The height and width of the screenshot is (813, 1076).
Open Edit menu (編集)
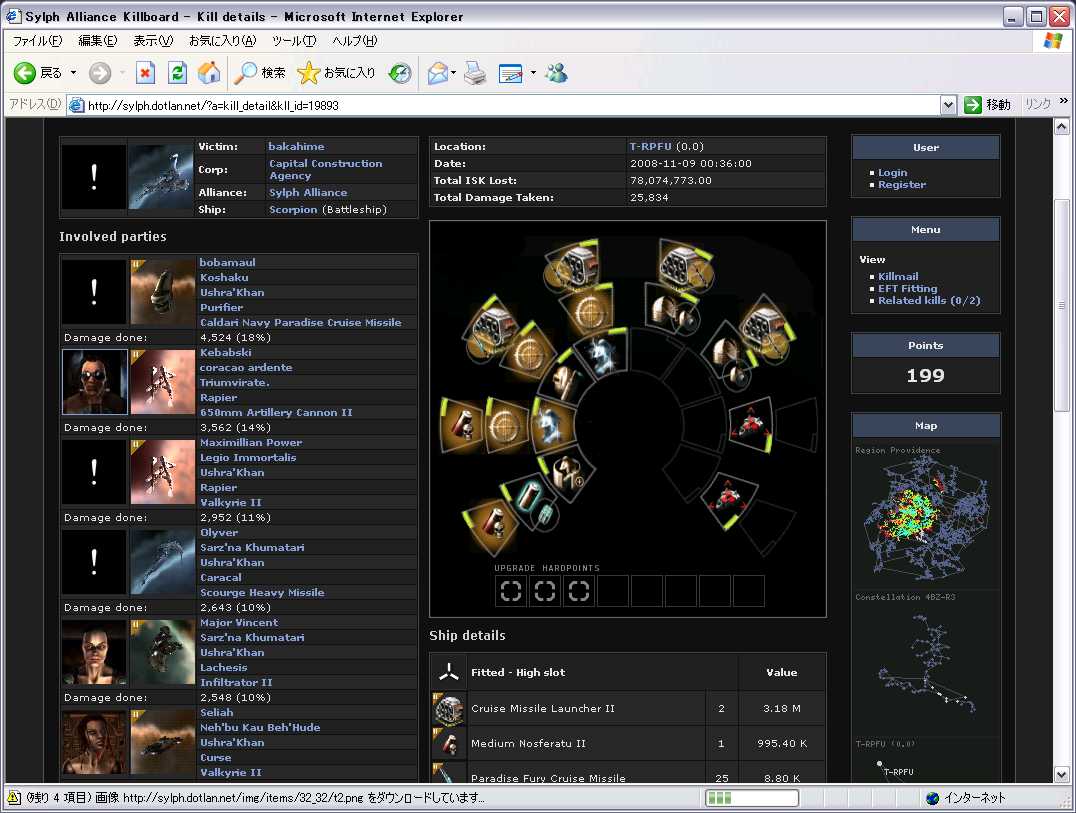[x=98, y=41]
